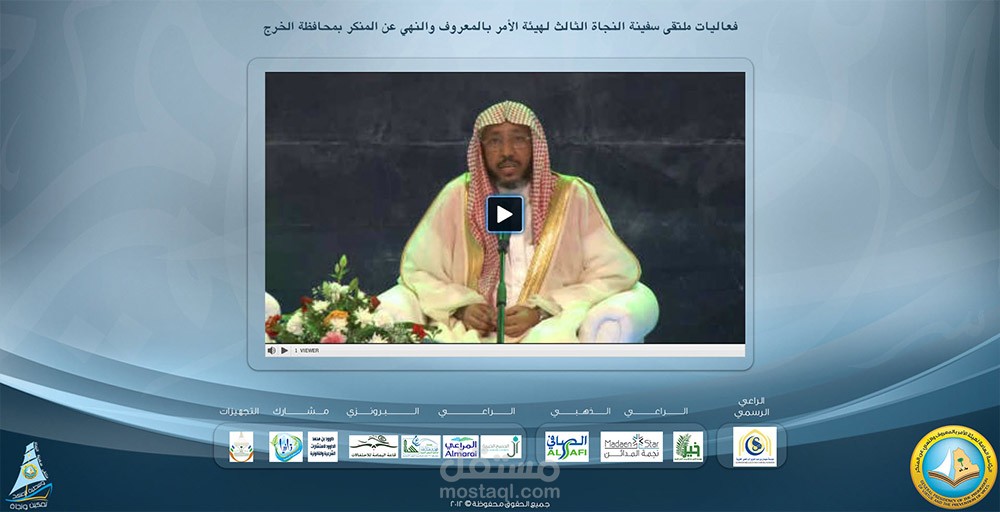The image size is (1000, 512).
Task: Open the Madaen Star sponsor logo
Action: click(631, 446)
